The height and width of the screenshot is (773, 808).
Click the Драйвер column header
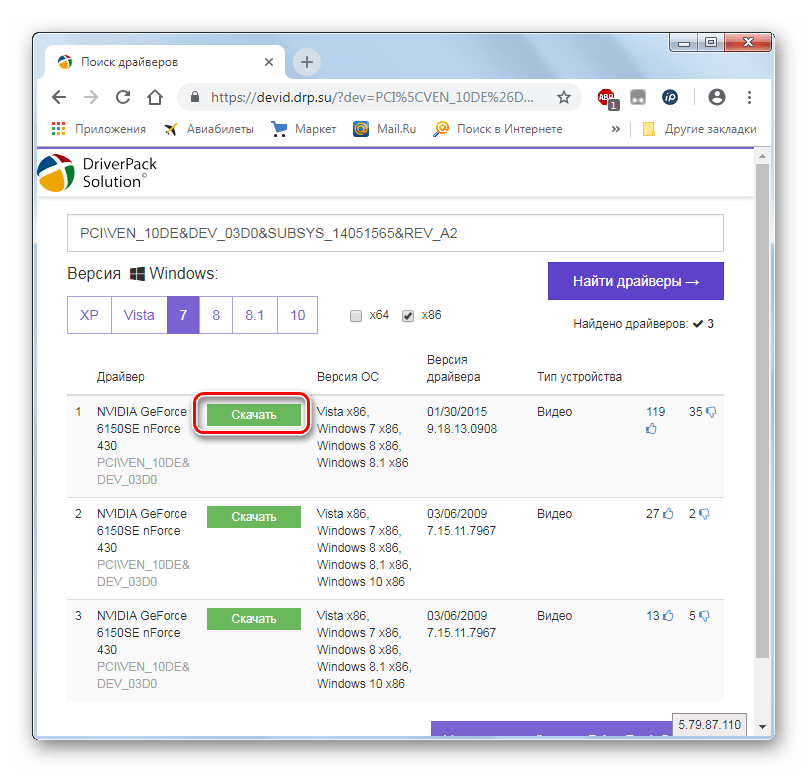[121, 377]
